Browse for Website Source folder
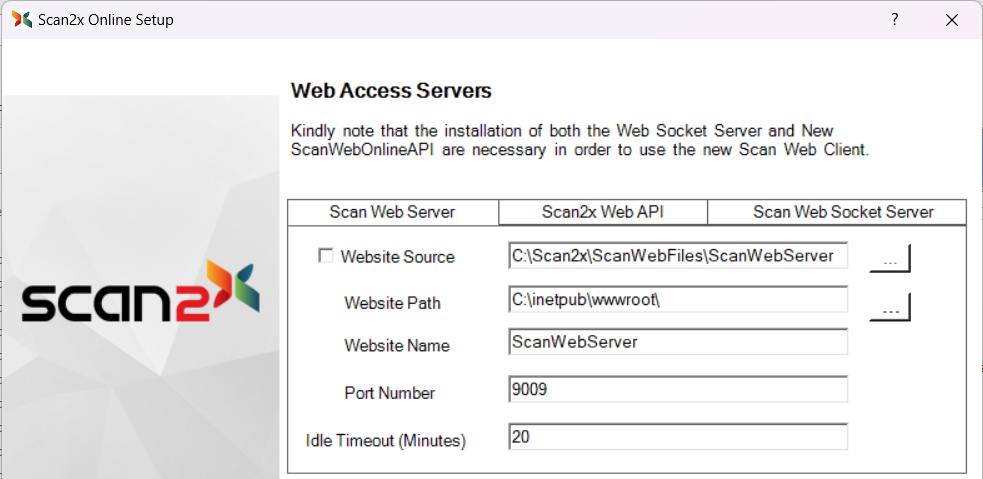This screenshot has height=479, width=983. (890, 258)
